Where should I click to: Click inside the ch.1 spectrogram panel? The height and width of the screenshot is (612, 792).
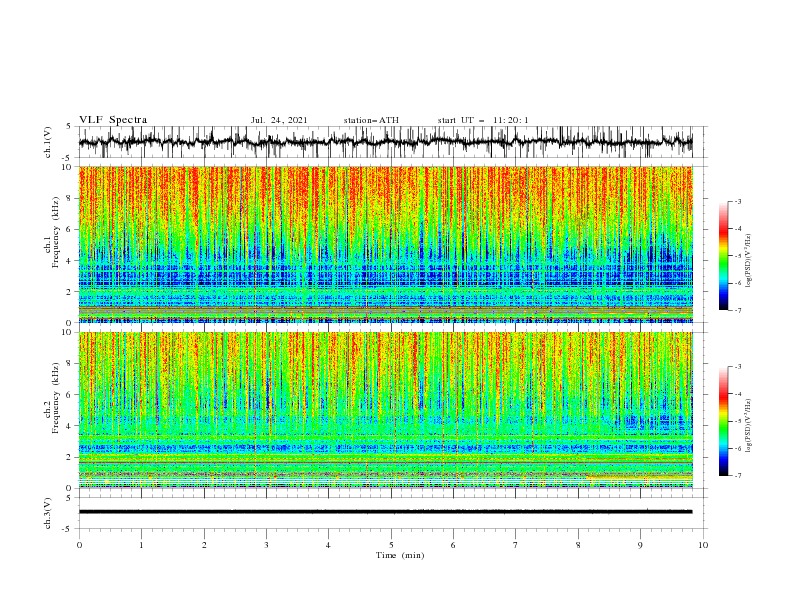click(x=385, y=244)
